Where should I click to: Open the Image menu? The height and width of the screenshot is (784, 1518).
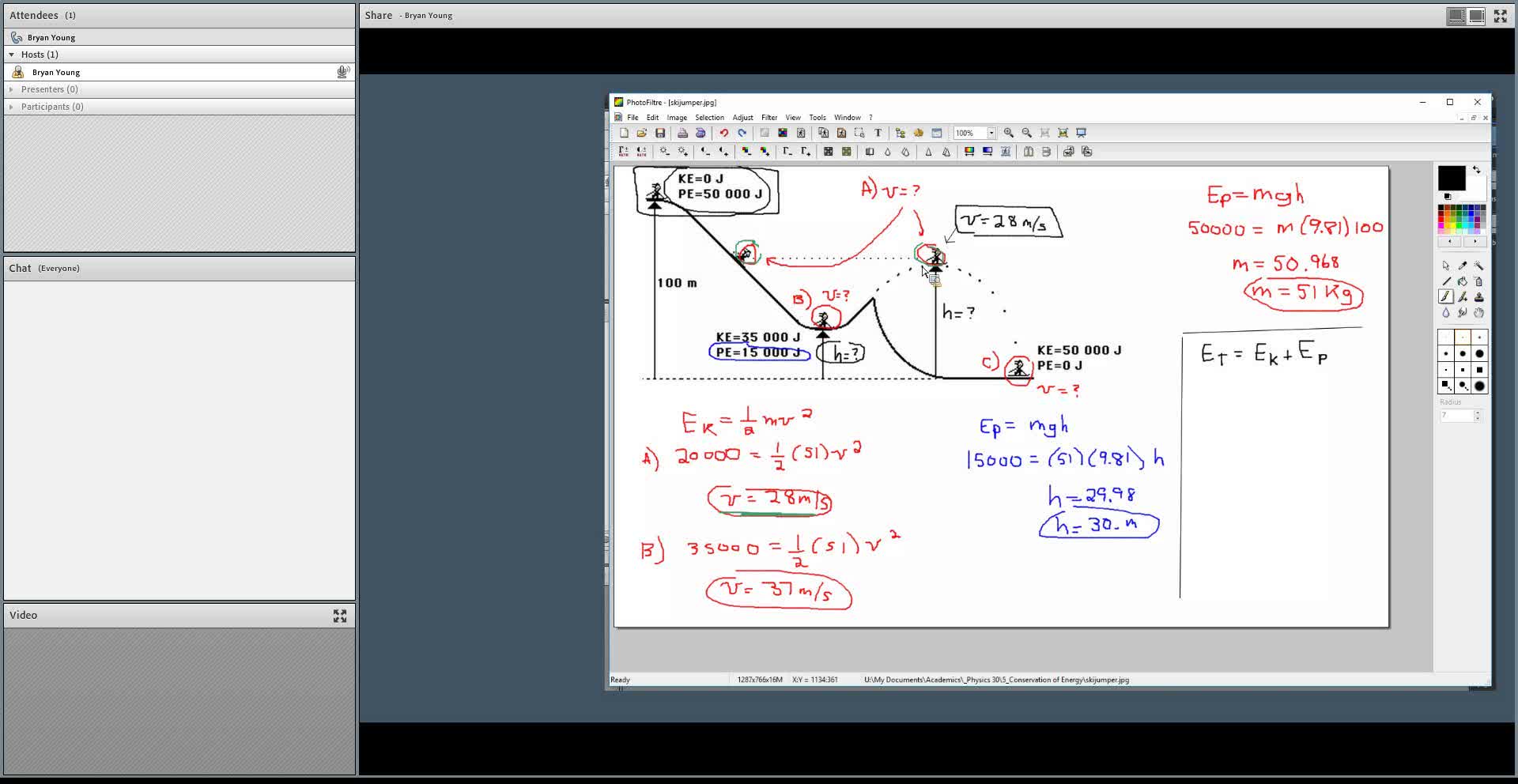click(x=677, y=118)
